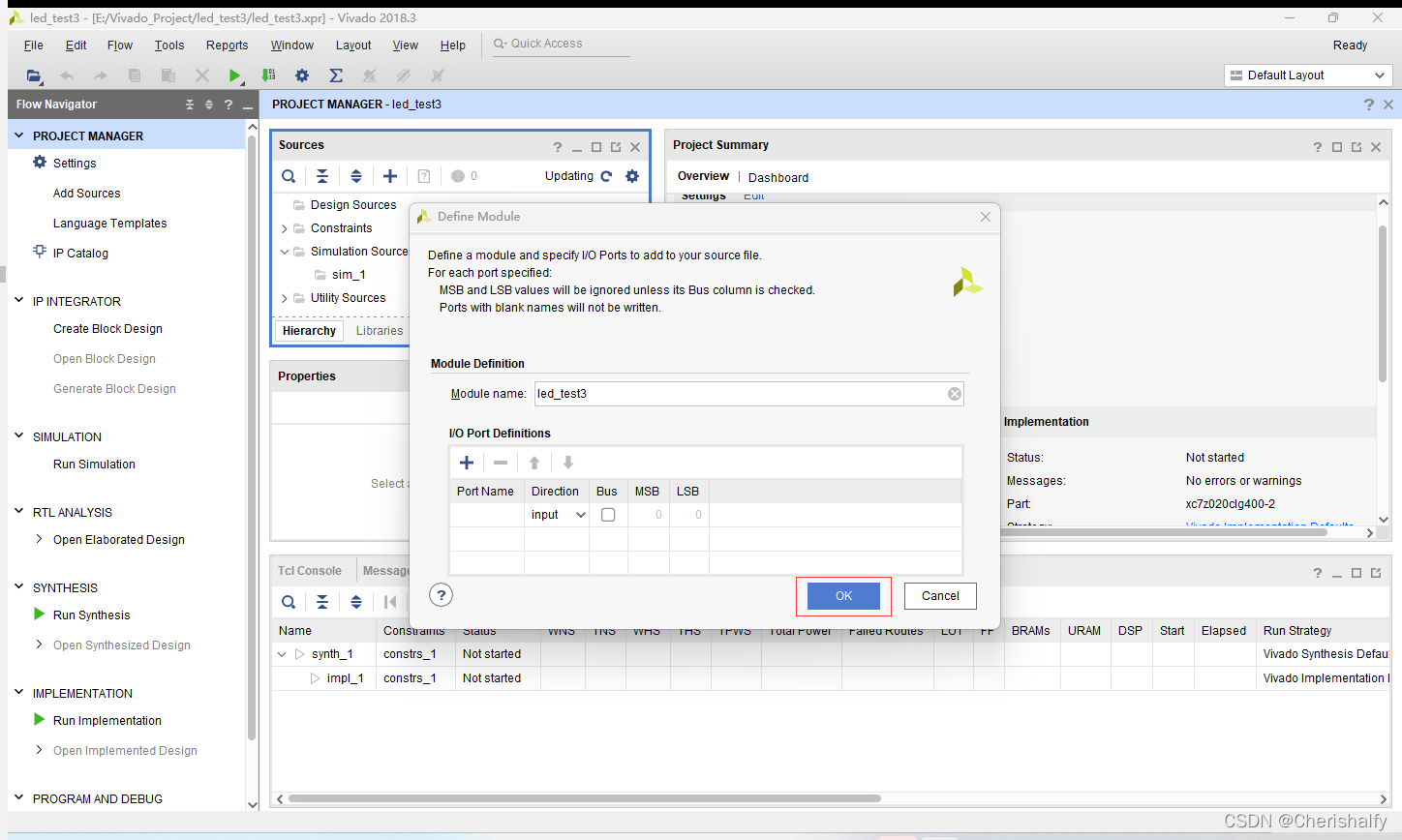Click the Port Name cell in first row
The image size is (1402, 840).
[x=487, y=515]
